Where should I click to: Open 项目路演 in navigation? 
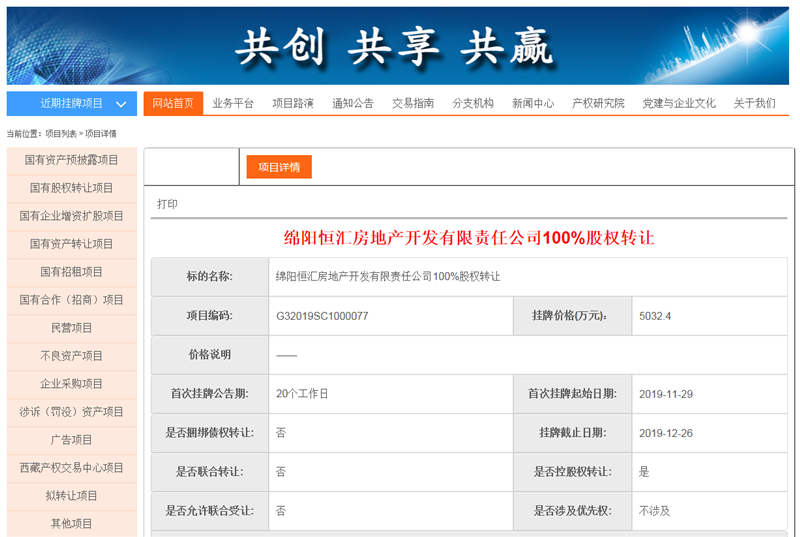point(292,104)
